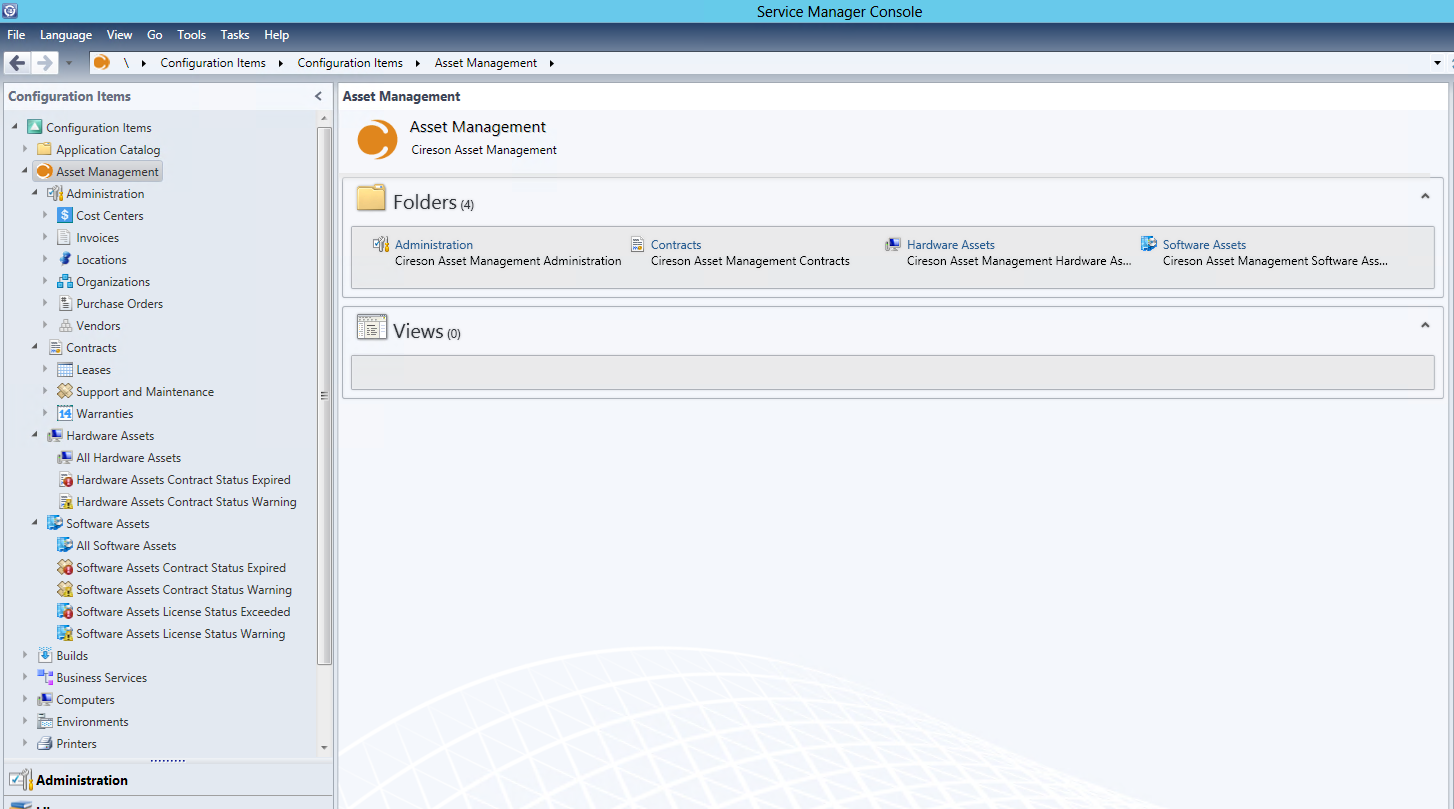The height and width of the screenshot is (809, 1454).
Task: Open the Tasks menu
Action: (235, 35)
